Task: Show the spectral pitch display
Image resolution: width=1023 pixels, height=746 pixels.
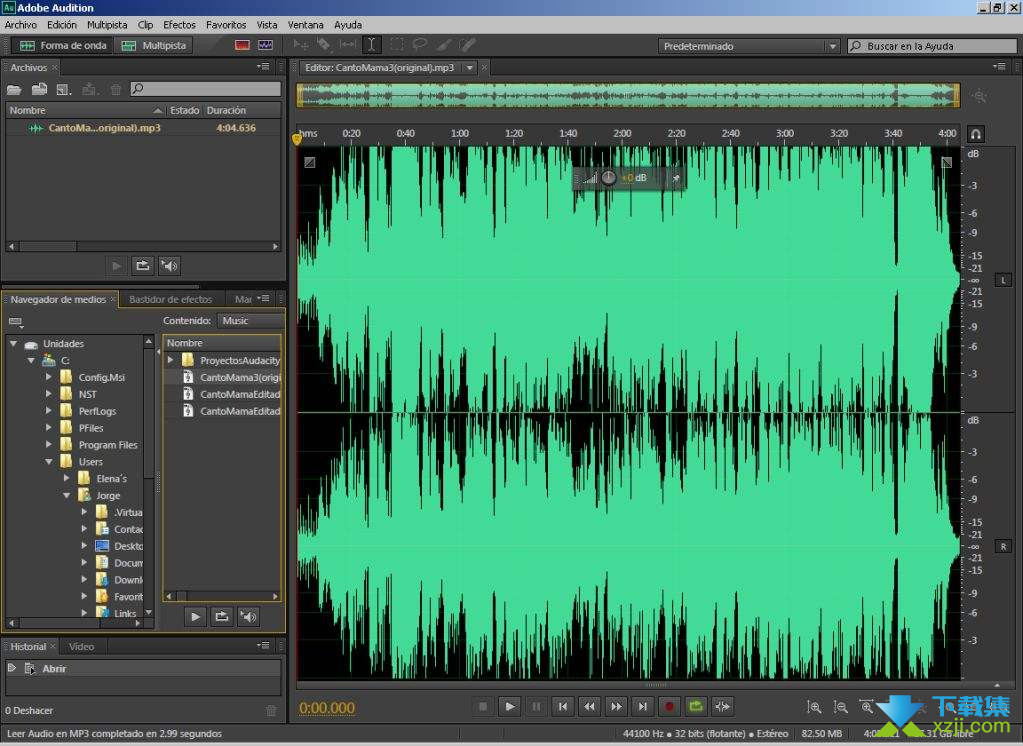Action: (x=266, y=45)
